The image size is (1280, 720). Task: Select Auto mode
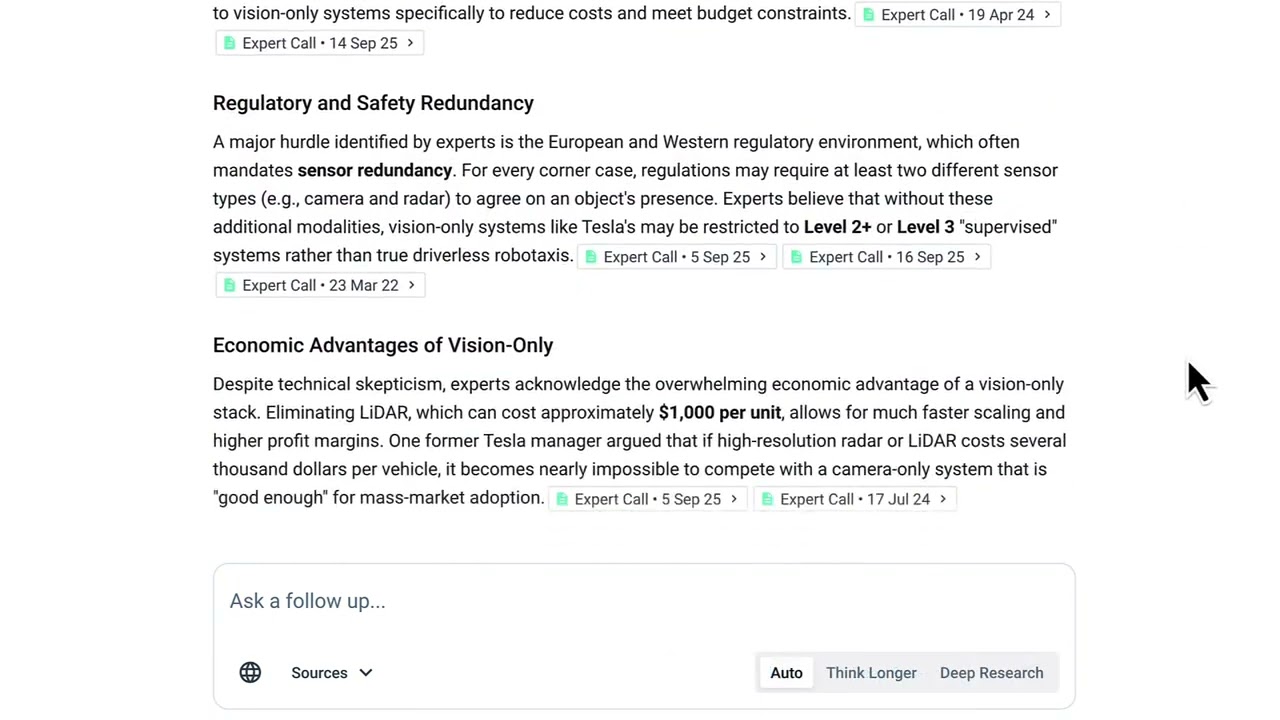click(x=786, y=673)
